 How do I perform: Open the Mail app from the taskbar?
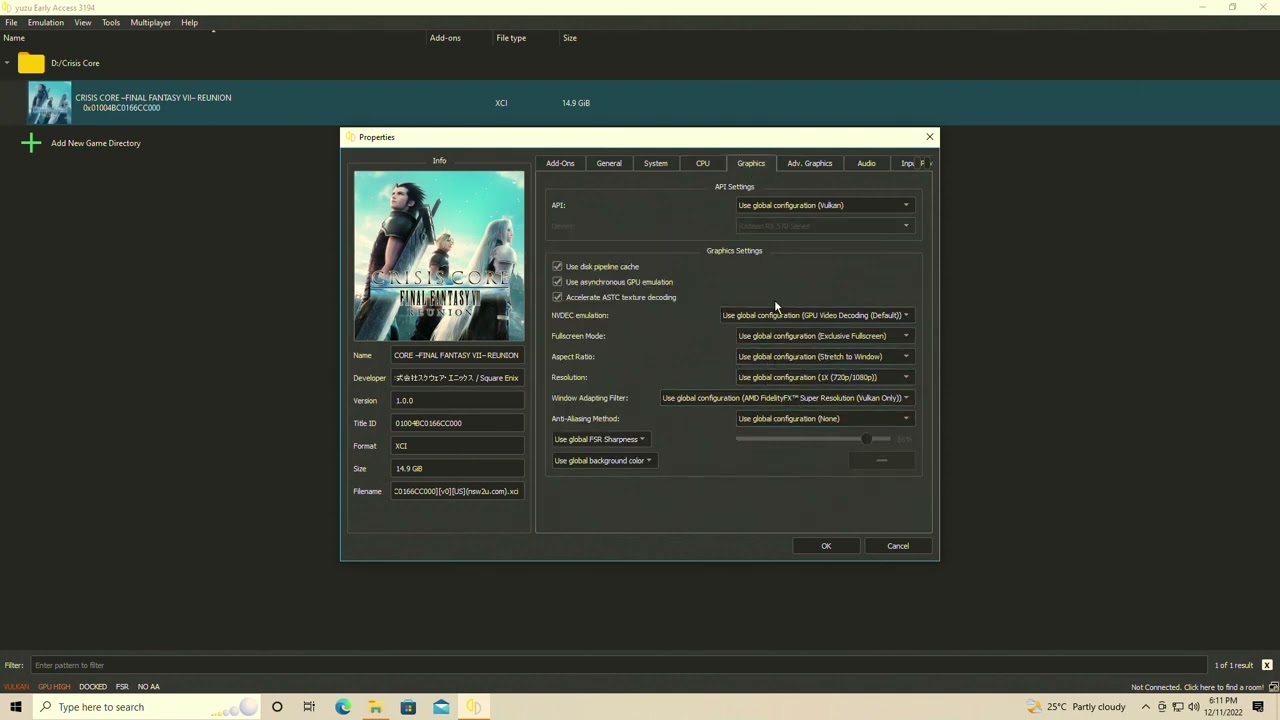441,707
